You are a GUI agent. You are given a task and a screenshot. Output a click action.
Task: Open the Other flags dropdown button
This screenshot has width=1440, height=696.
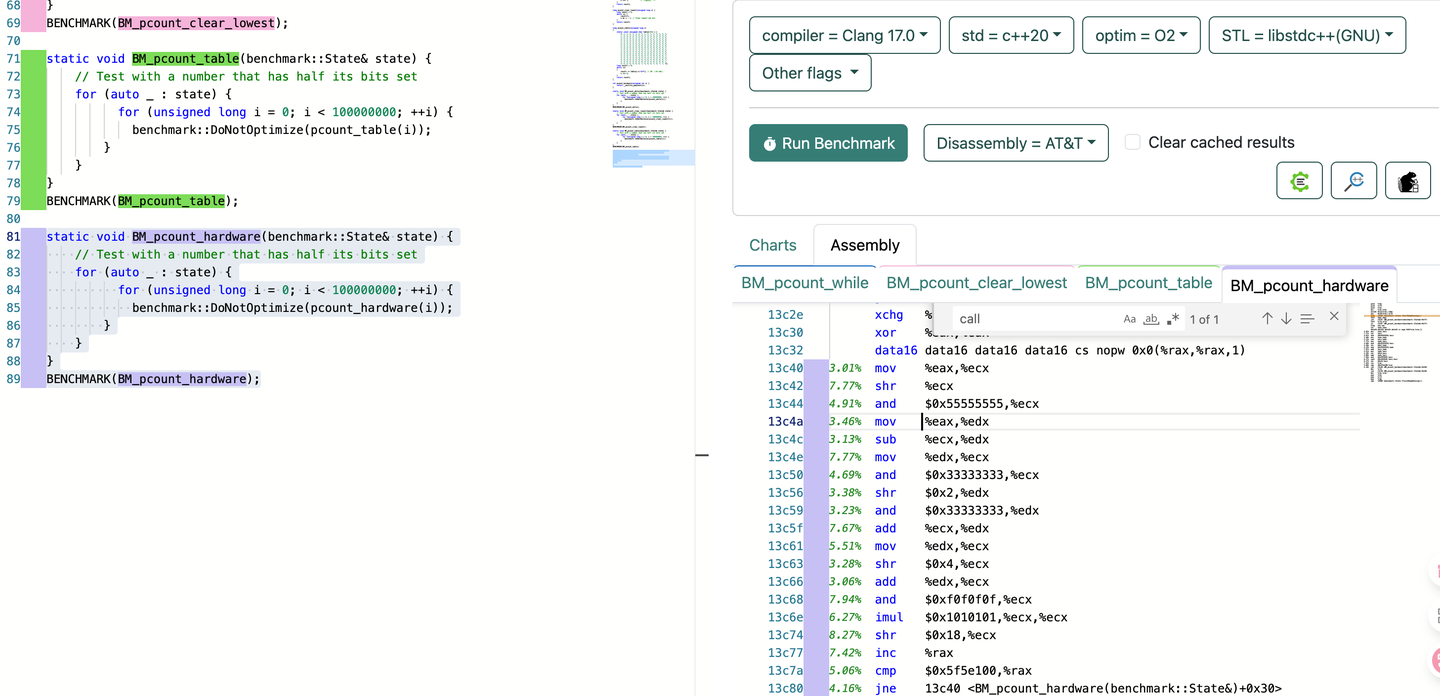pos(809,73)
